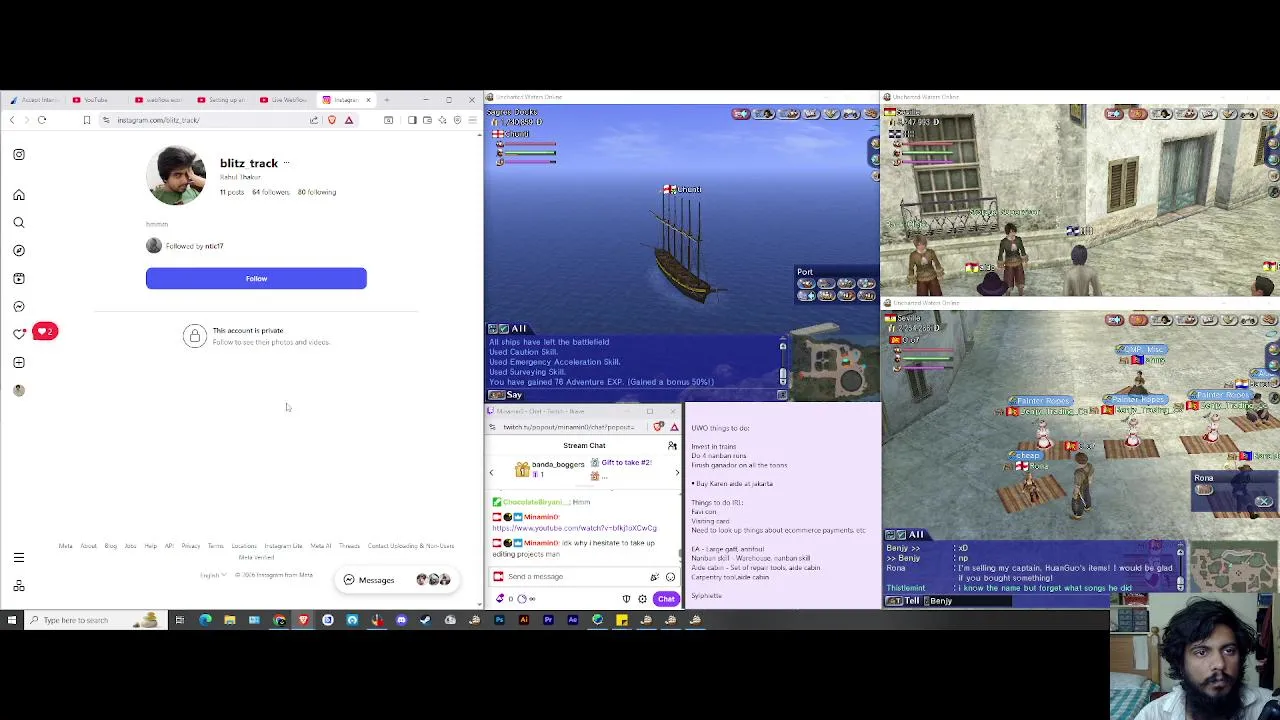1280x720 pixels.
Task: Follow the blitz_track account
Action: [x=256, y=278]
